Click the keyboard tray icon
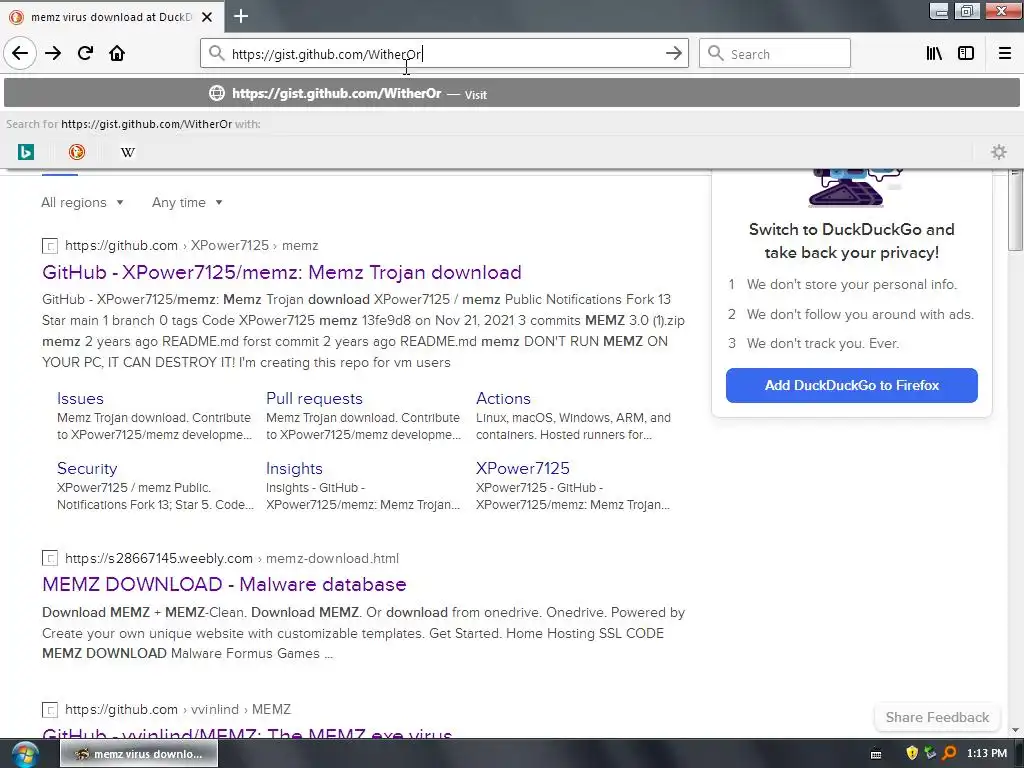The width and height of the screenshot is (1024, 768). pos(876,754)
